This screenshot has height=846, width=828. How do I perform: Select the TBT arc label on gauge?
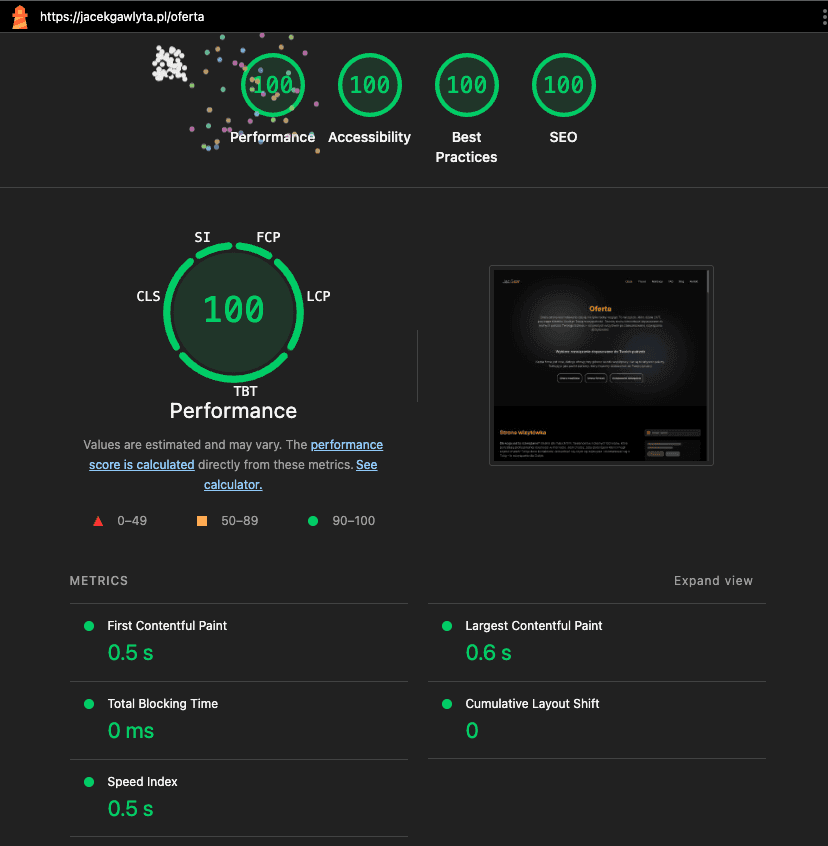(x=245, y=391)
